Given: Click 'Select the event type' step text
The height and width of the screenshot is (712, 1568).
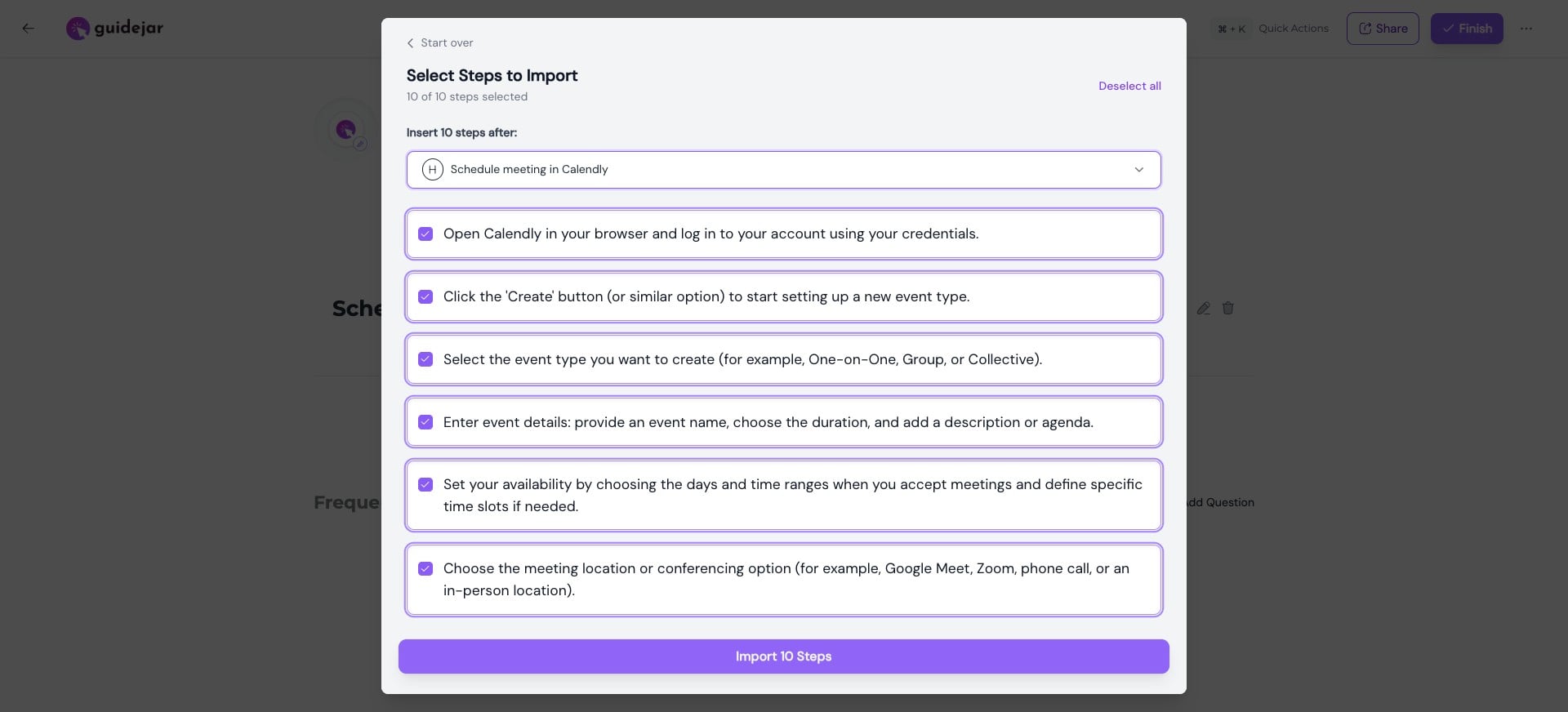Looking at the screenshot, I should (742, 359).
